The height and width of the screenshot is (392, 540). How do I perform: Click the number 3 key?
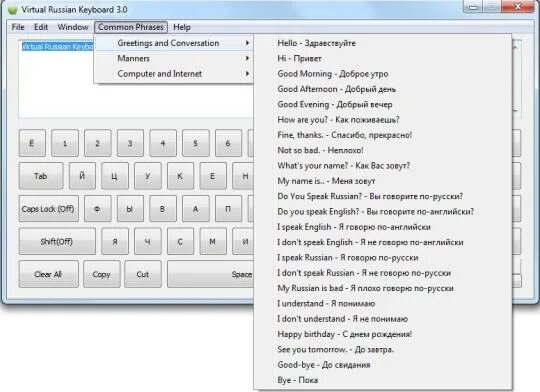(130, 143)
